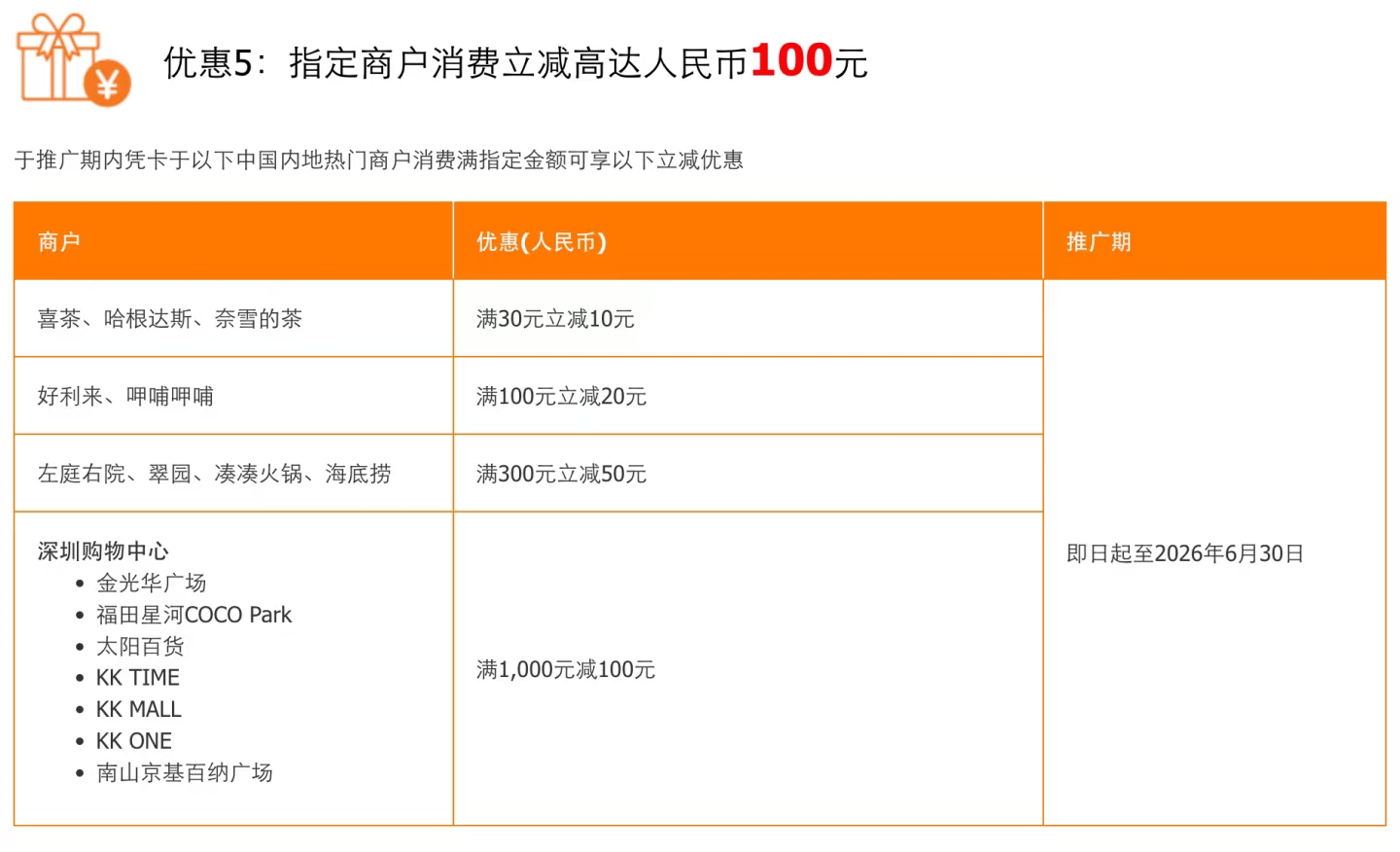Select the 左庭右院、翠园 merchant row

(x=214, y=474)
